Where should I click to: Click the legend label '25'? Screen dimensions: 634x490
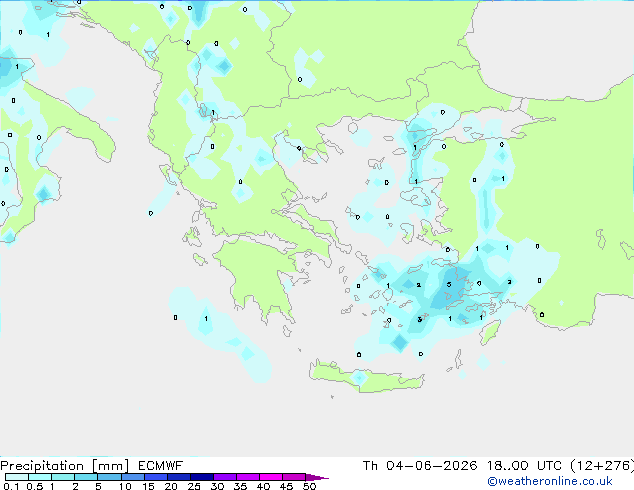pyautogui.click(x=194, y=486)
